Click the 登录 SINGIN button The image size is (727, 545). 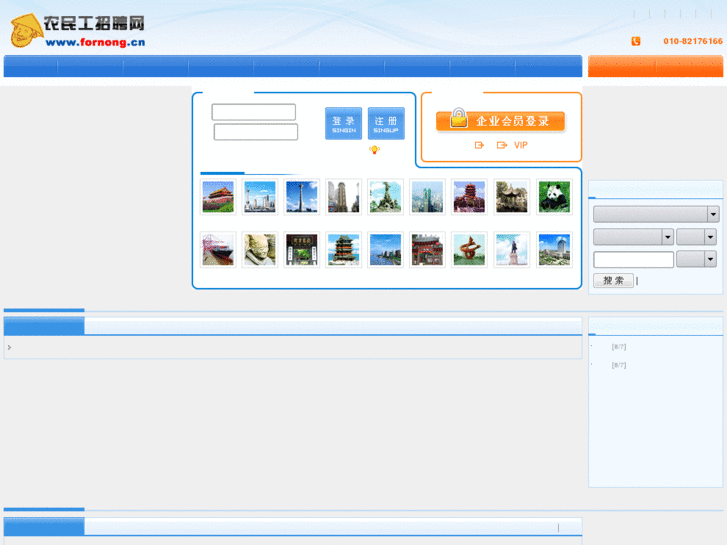click(x=344, y=123)
